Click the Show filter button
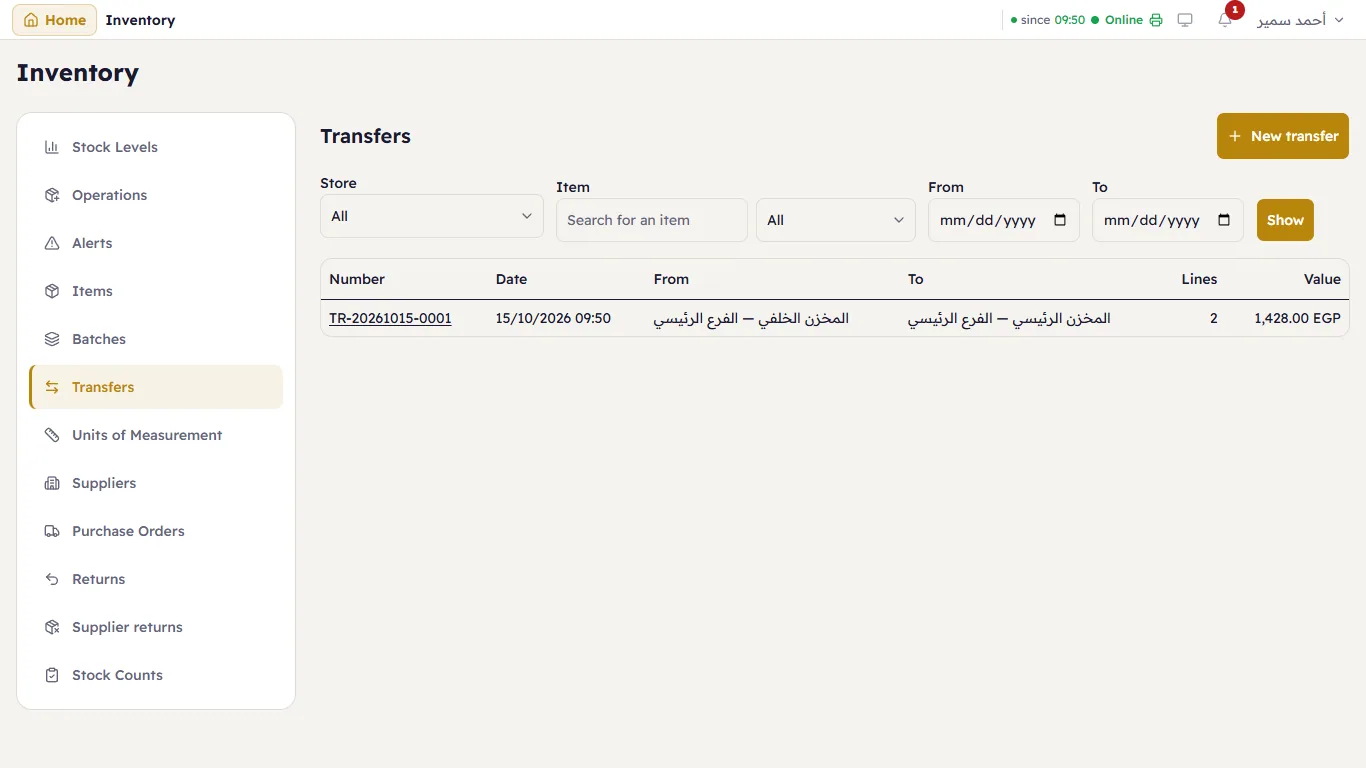Screen dimensions: 1366x768 (1285, 220)
